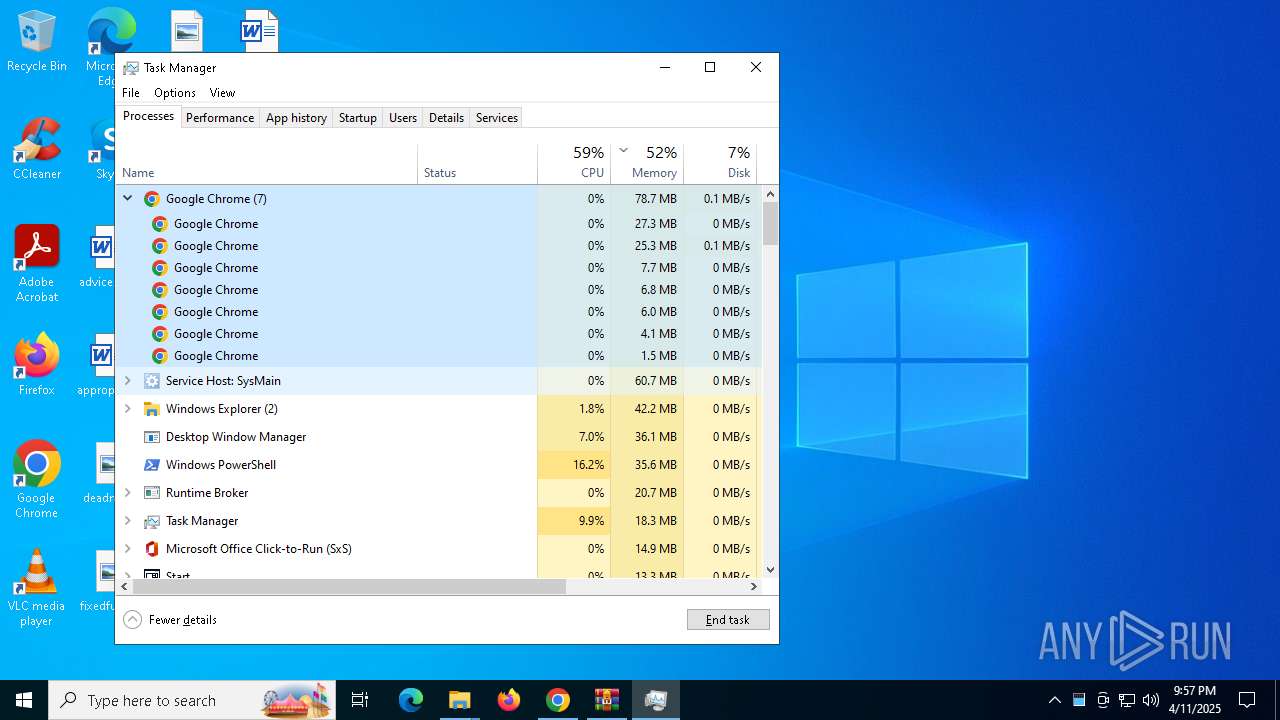Switch to the Users tab

click(x=403, y=118)
